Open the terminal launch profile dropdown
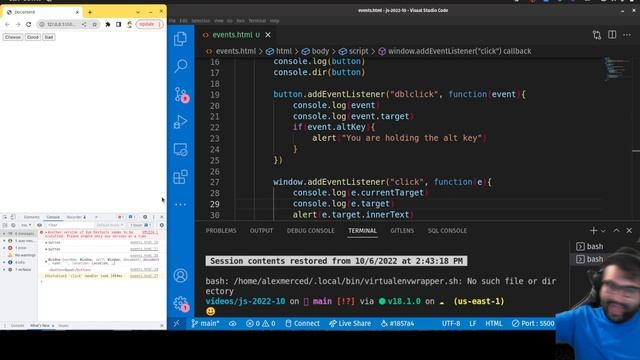 [x=603, y=231]
